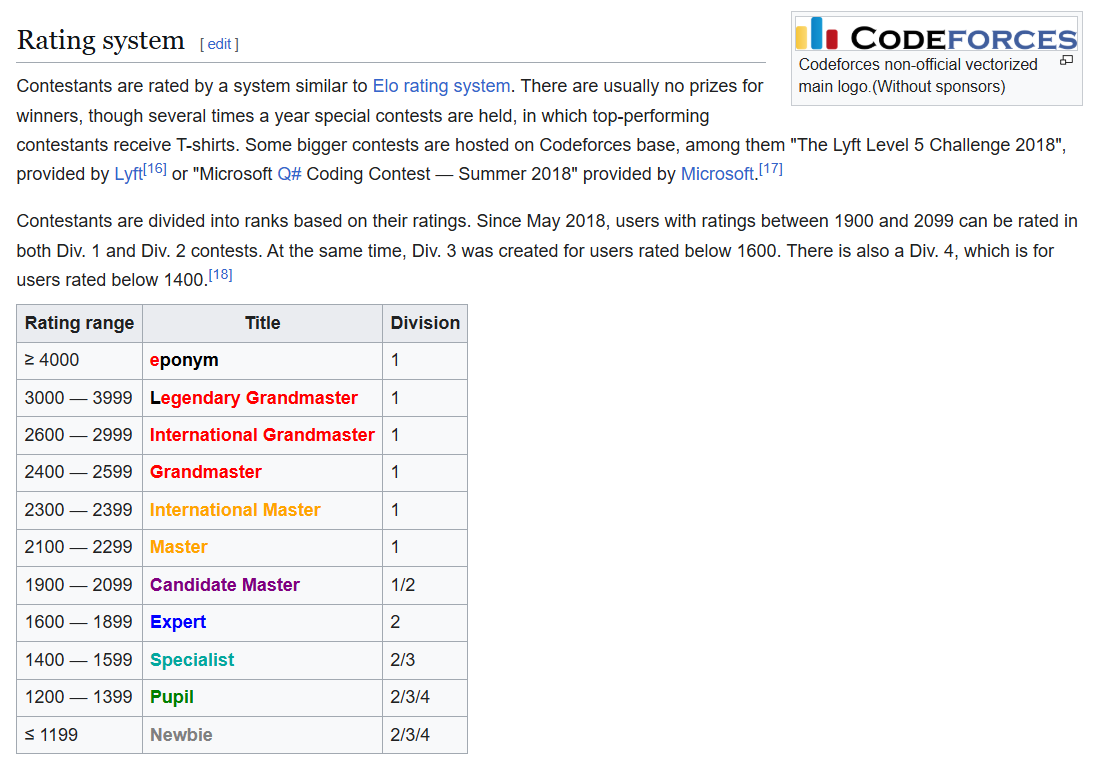Viewport: 1102px width, 775px height.
Task: Click the orange International Master title
Action: (235, 510)
